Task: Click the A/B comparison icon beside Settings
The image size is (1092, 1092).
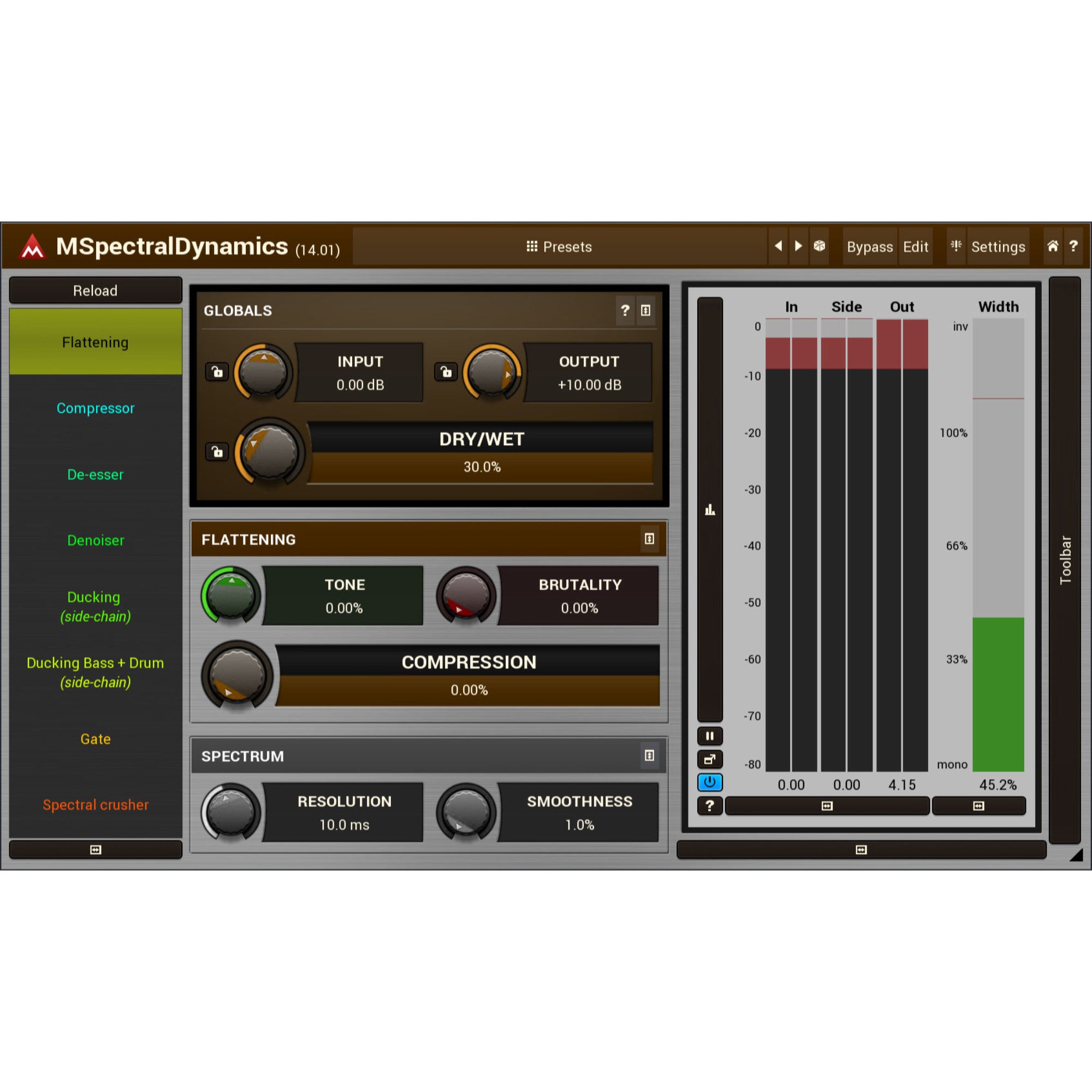Action: (956, 246)
